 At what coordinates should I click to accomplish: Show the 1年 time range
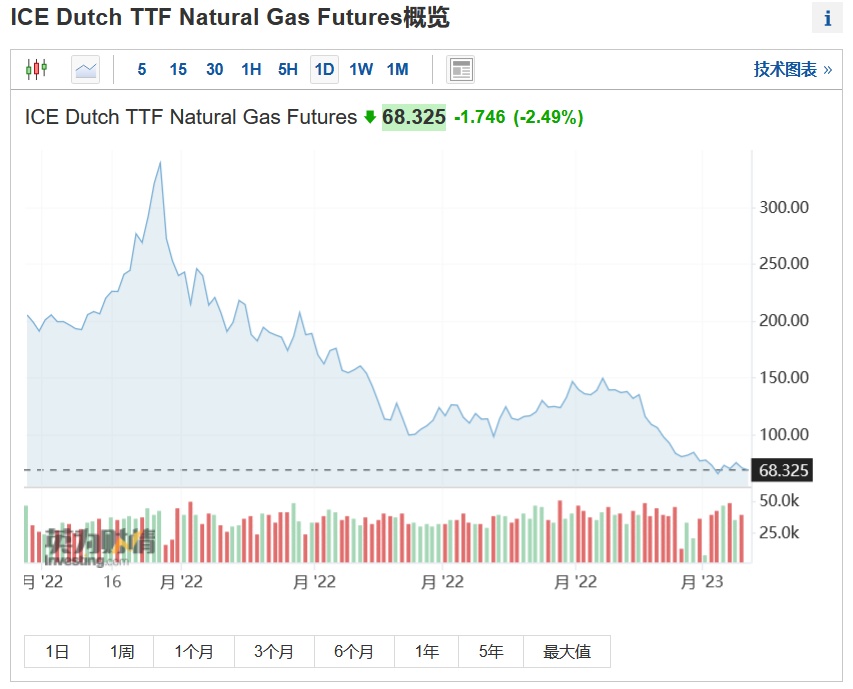pos(427,651)
